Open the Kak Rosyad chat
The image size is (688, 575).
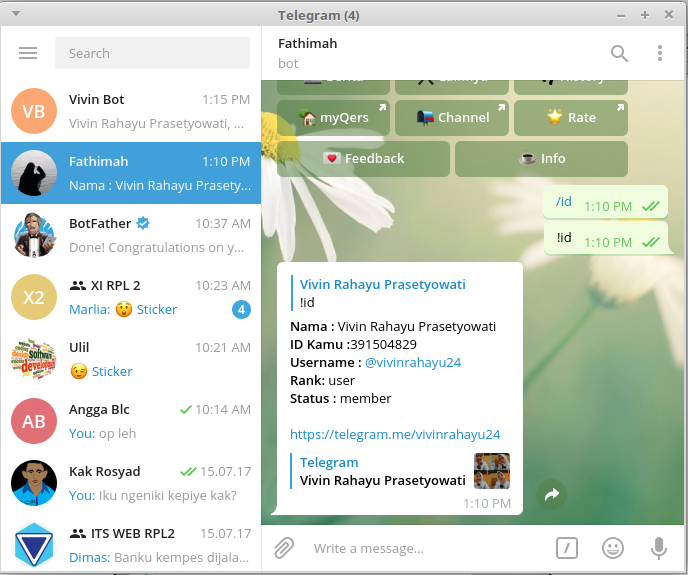(131, 482)
